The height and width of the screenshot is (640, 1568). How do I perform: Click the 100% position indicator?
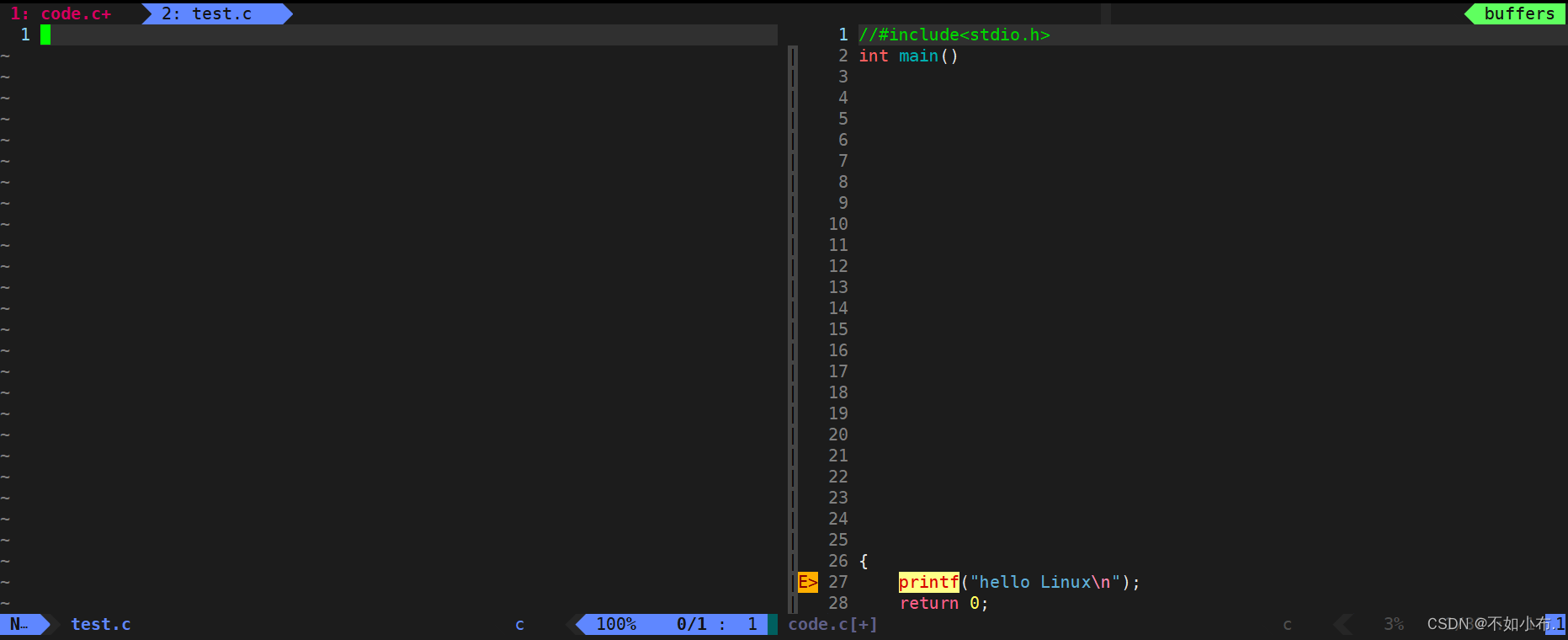click(616, 624)
